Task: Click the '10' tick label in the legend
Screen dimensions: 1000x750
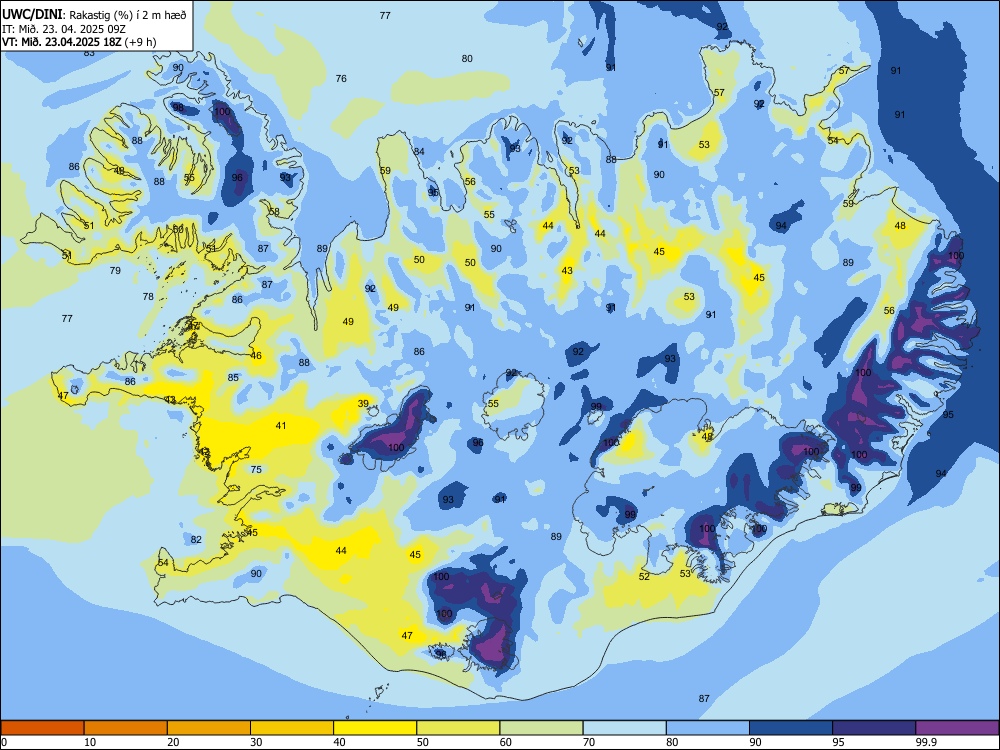Action: click(x=90, y=742)
